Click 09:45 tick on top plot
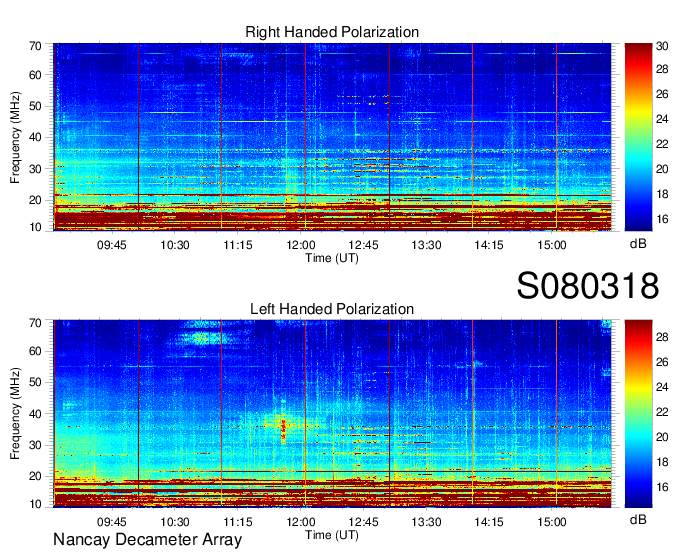The image size is (680, 552). coord(111,245)
